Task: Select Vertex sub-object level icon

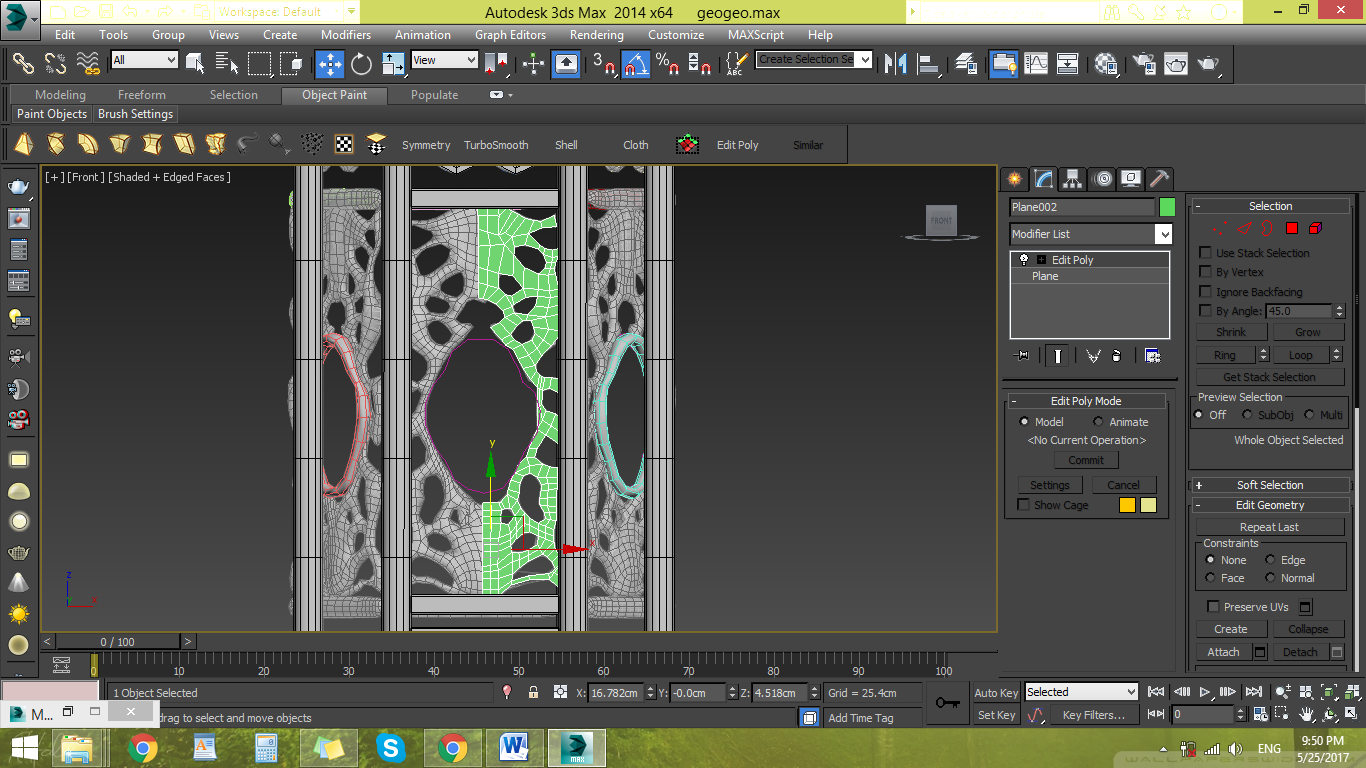Action: click(x=1220, y=228)
